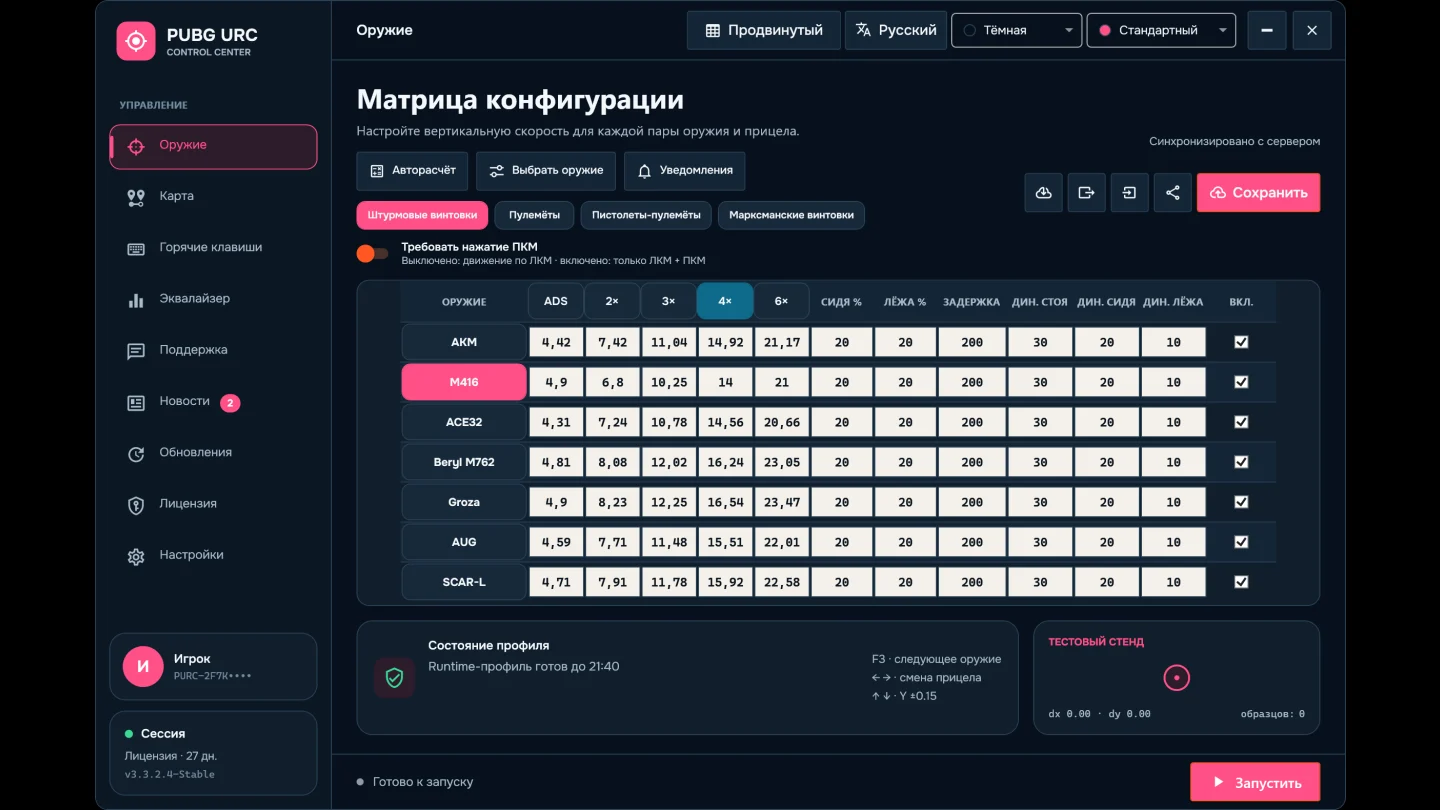Click the news badge showing 2
Image resolution: width=1440 pixels, height=810 pixels.
click(x=230, y=403)
